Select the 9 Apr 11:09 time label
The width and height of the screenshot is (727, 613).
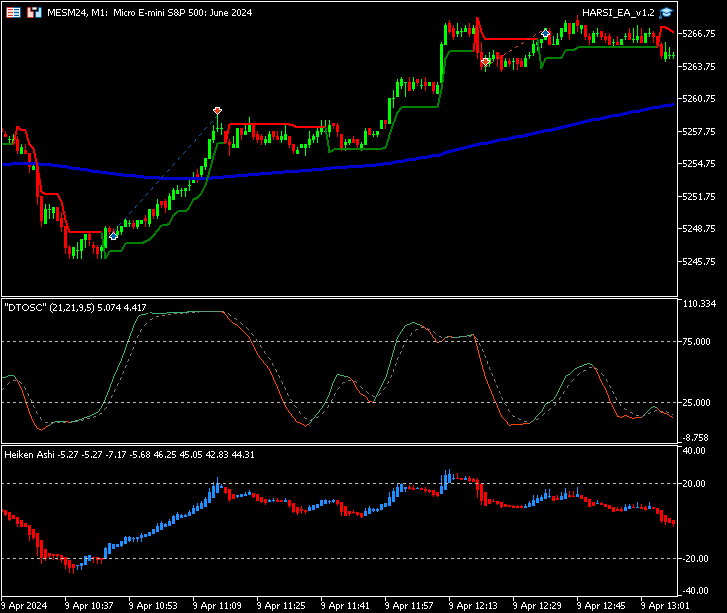pyautogui.click(x=217, y=606)
